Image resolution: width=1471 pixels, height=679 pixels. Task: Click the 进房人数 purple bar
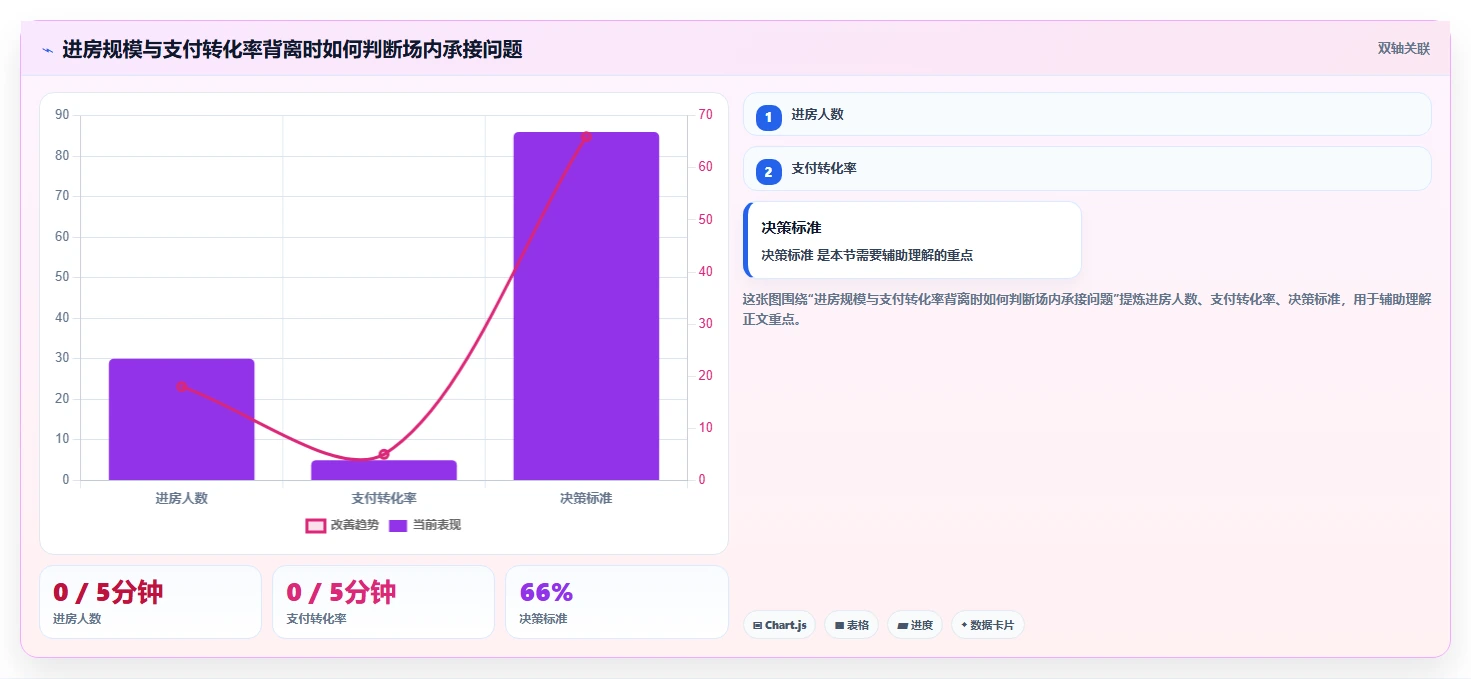point(182,419)
